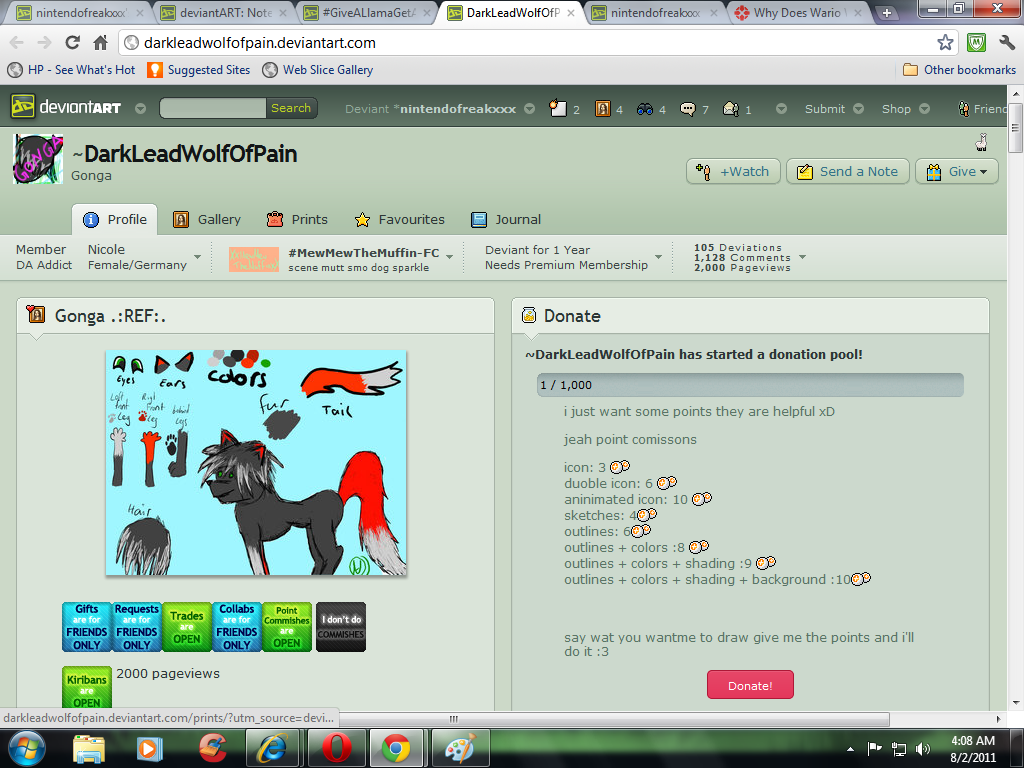Click the donation pool 1 / 1,000 progress bar

[x=750, y=385]
